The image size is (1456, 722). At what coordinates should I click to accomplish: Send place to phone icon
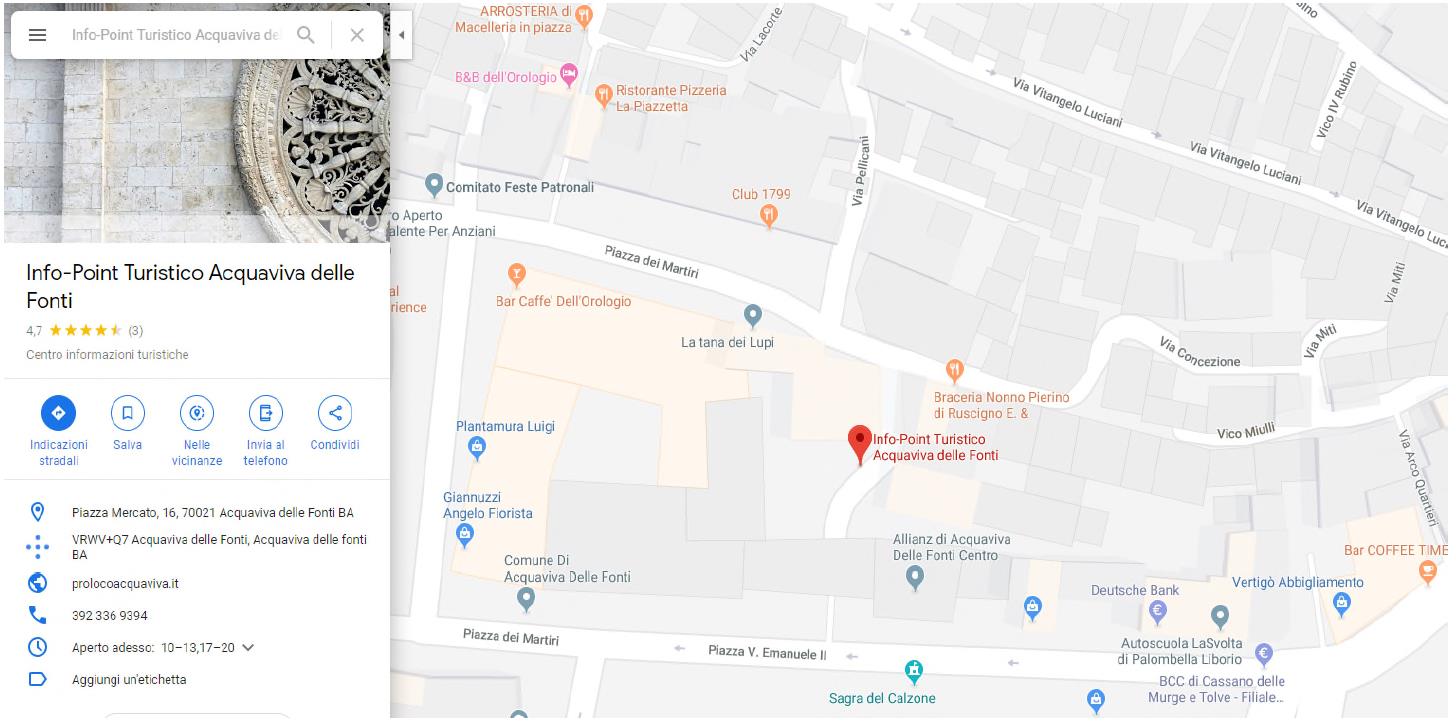265,413
